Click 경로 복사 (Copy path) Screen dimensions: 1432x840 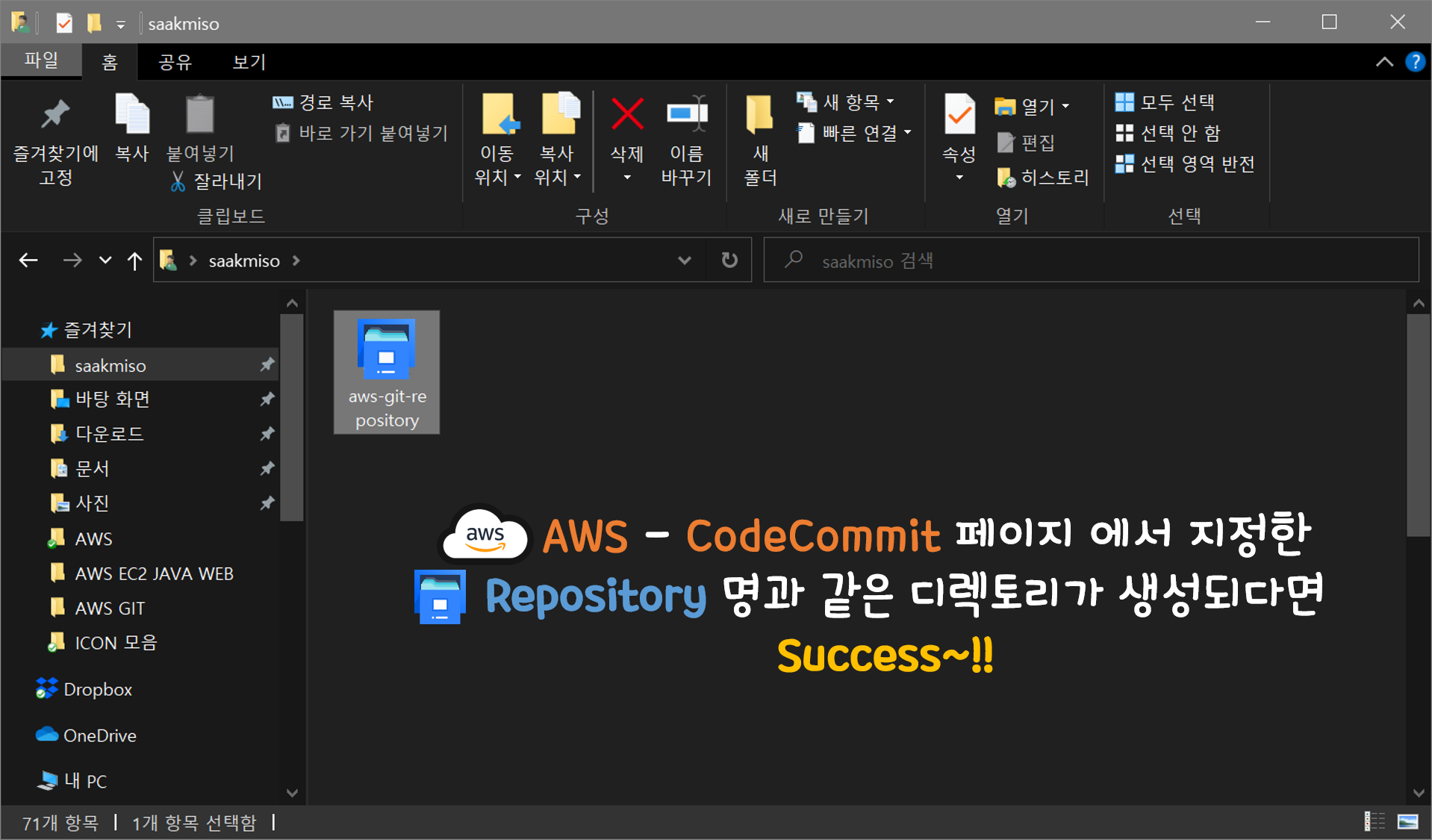[x=323, y=102]
